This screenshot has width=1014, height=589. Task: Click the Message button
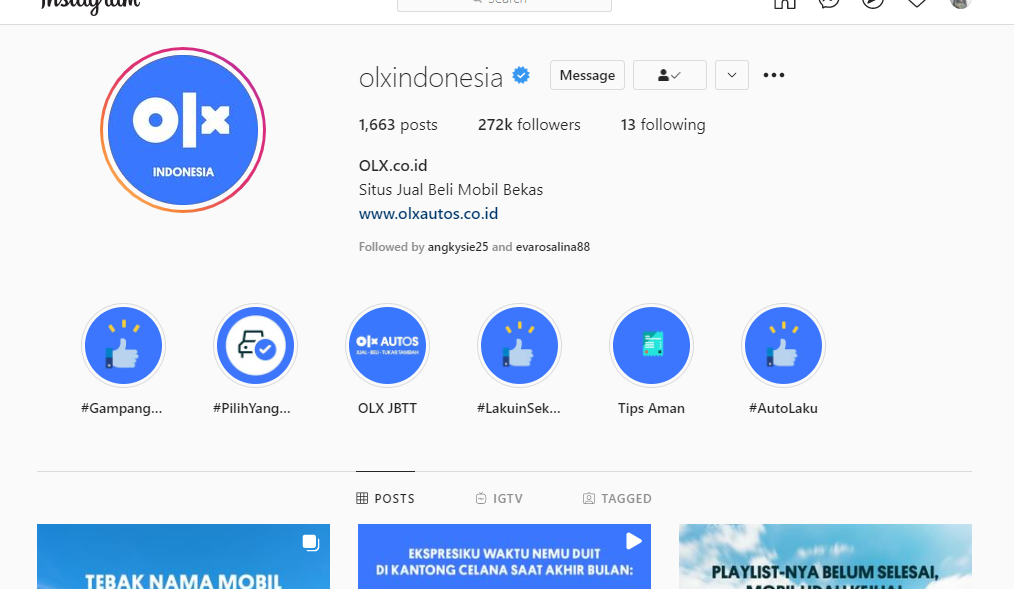click(587, 75)
